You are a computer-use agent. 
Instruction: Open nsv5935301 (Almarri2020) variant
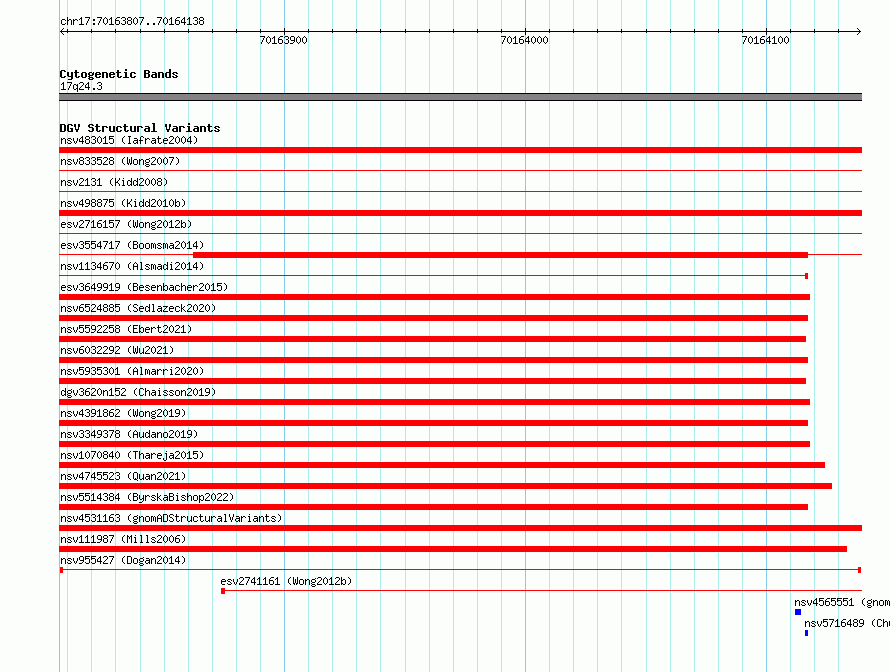(132, 371)
